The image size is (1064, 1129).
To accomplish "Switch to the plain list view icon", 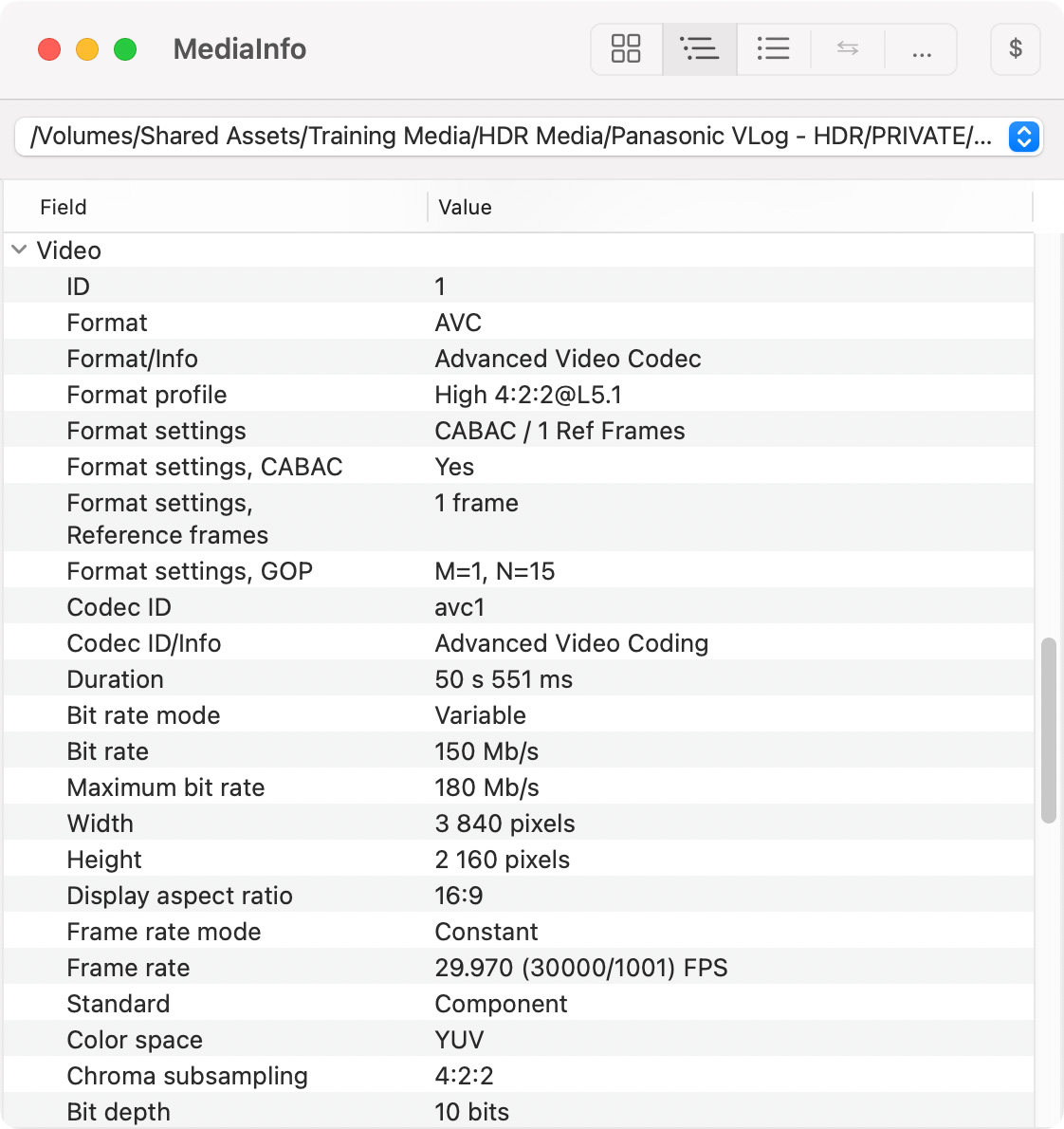I will click(773, 49).
